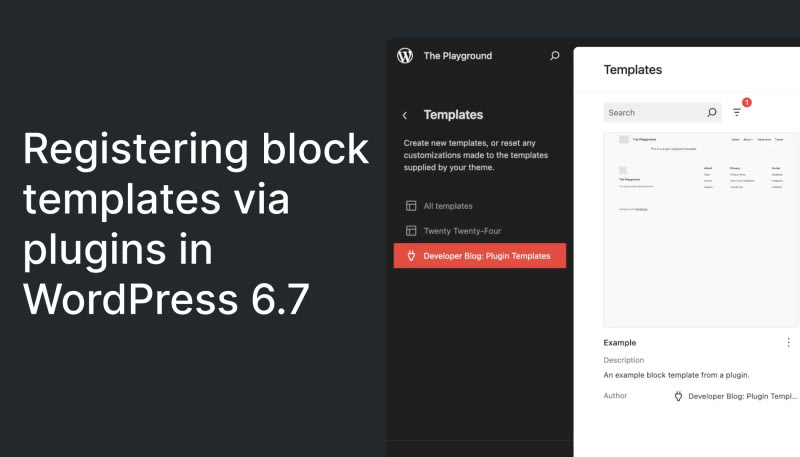This screenshot has height=457, width=800.
Task: Click the plugin icon in the highlighted sidebar item
Action: (x=411, y=256)
